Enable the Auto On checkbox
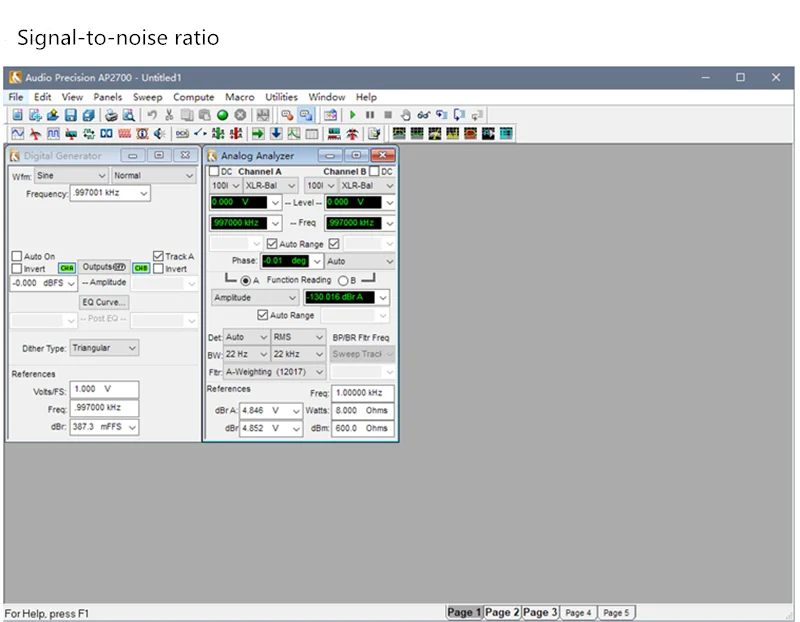Viewport: 800px width, 622px height. (17, 256)
